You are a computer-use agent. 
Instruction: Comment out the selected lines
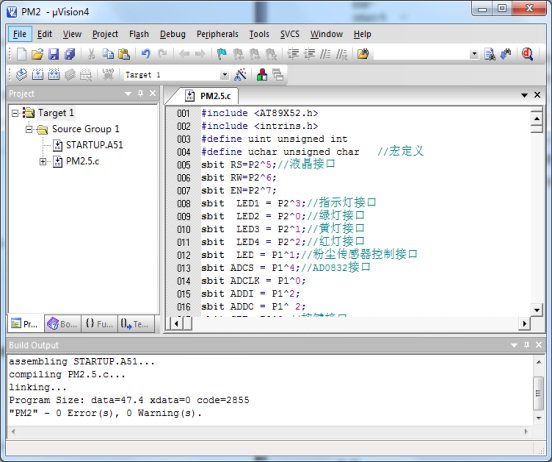(325, 54)
